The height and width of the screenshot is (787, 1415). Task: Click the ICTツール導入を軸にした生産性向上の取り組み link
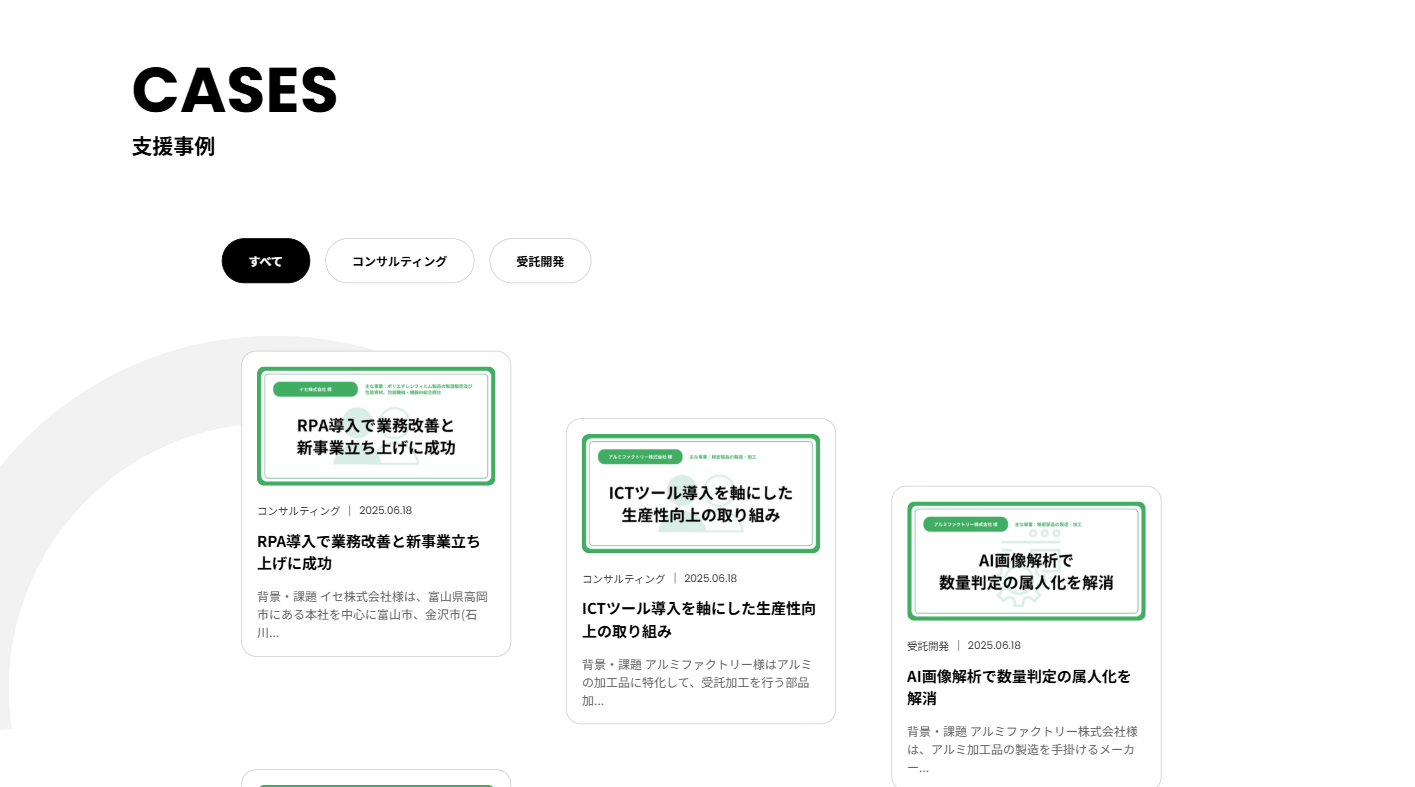click(x=698, y=620)
